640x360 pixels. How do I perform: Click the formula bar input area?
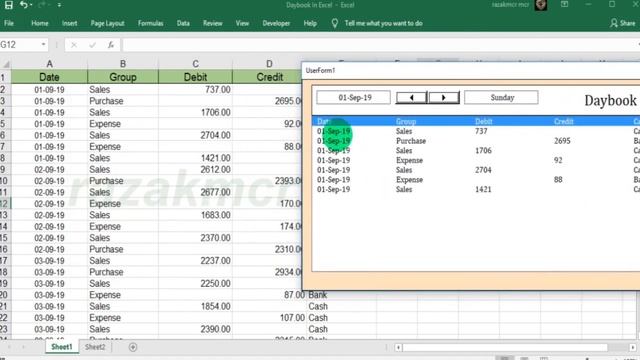pos(380,45)
